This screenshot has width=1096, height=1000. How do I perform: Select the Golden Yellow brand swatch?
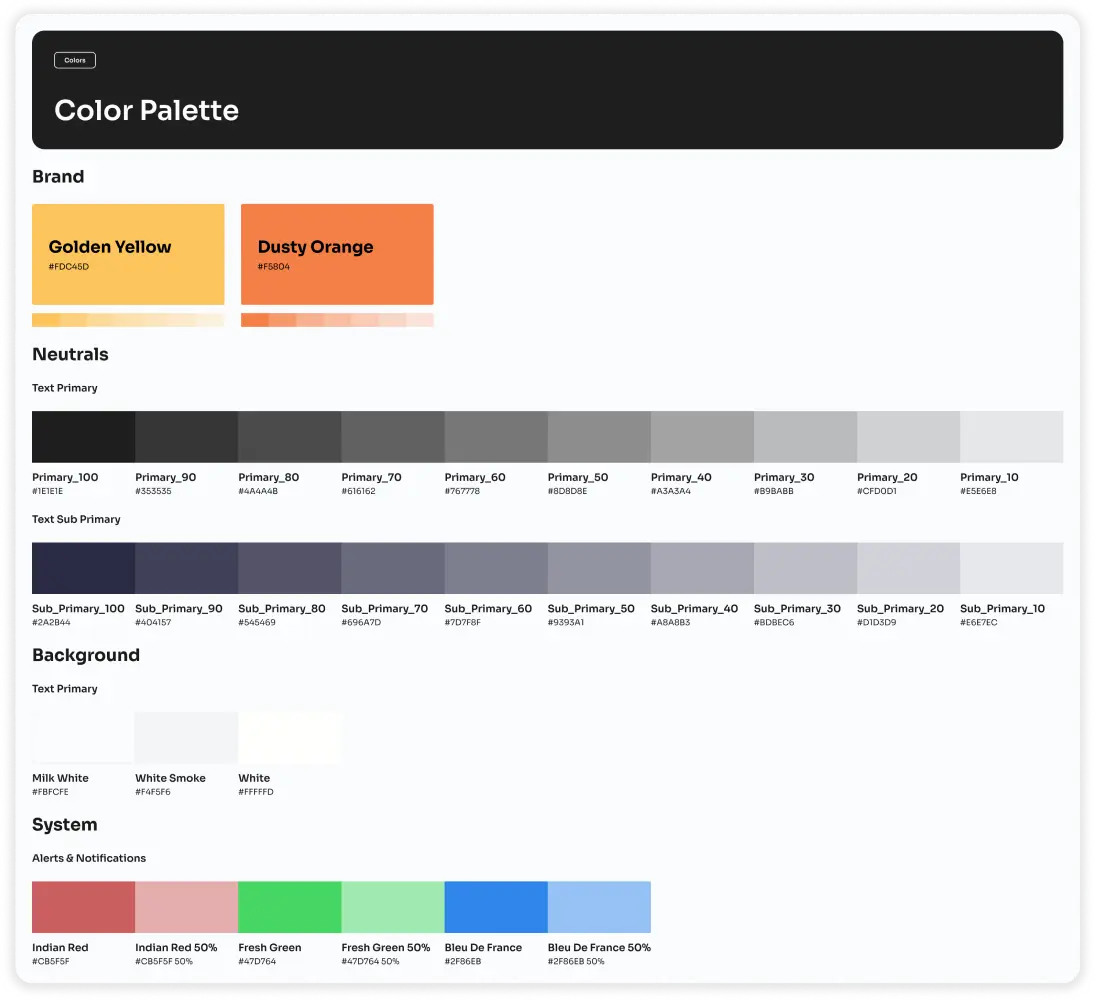point(128,253)
